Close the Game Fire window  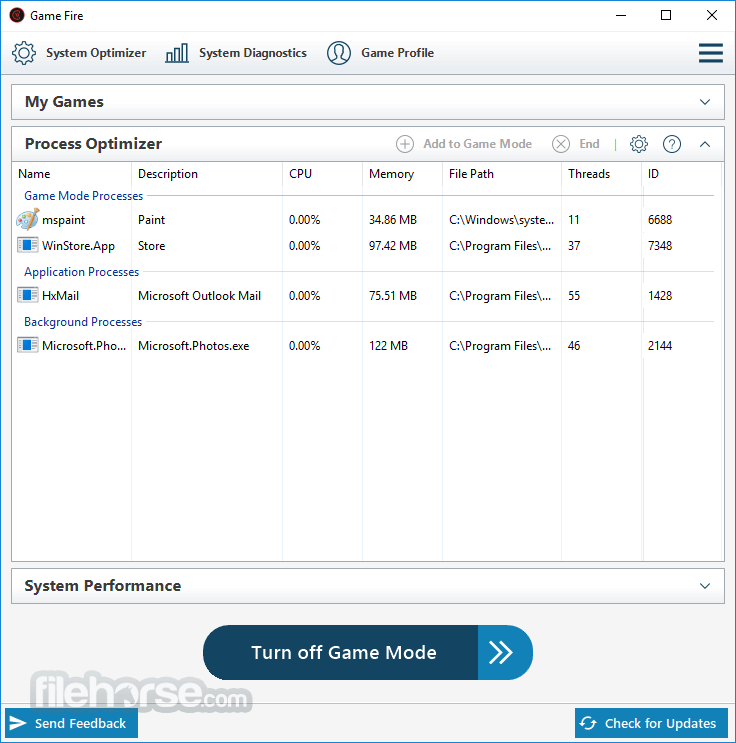pyautogui.click(x=711, y=15)
